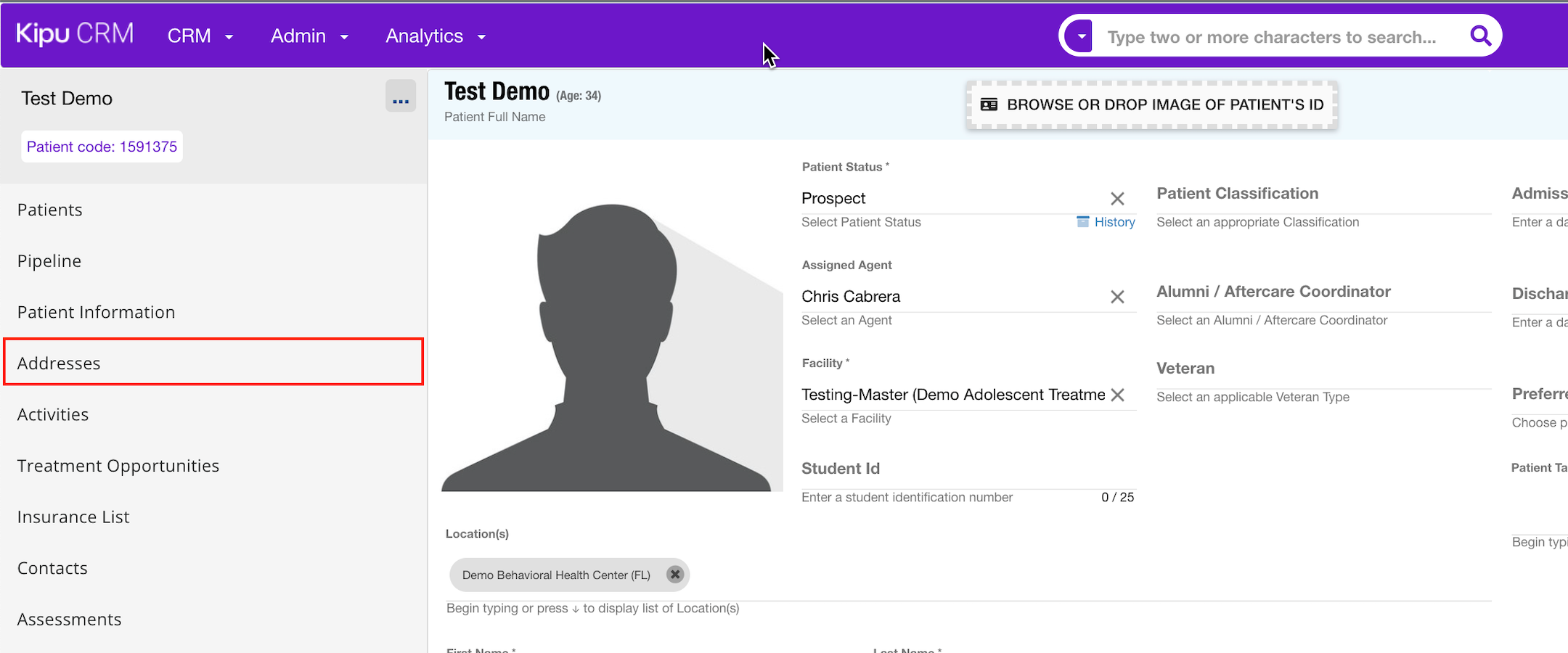Select Patient Information in the sidebar
This screenshot has width=1568, height=653.
pos(213,312)
